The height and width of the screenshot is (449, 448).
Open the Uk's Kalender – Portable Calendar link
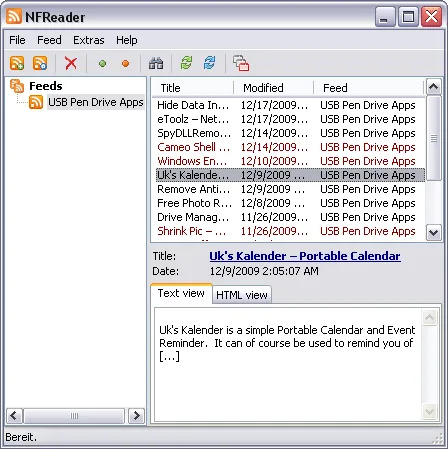[x=305, y=256]
